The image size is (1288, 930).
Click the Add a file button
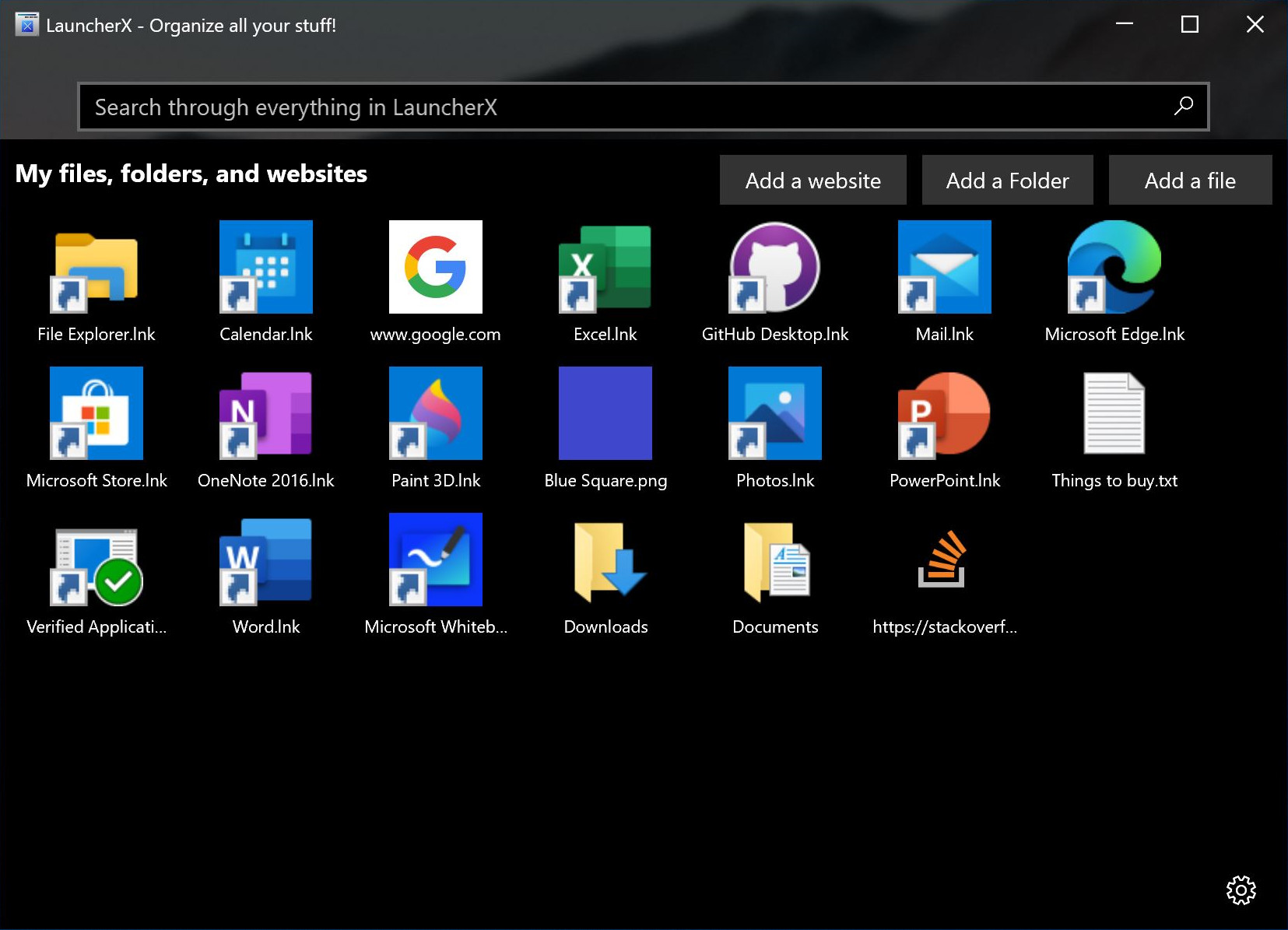tap(1191, 180)
